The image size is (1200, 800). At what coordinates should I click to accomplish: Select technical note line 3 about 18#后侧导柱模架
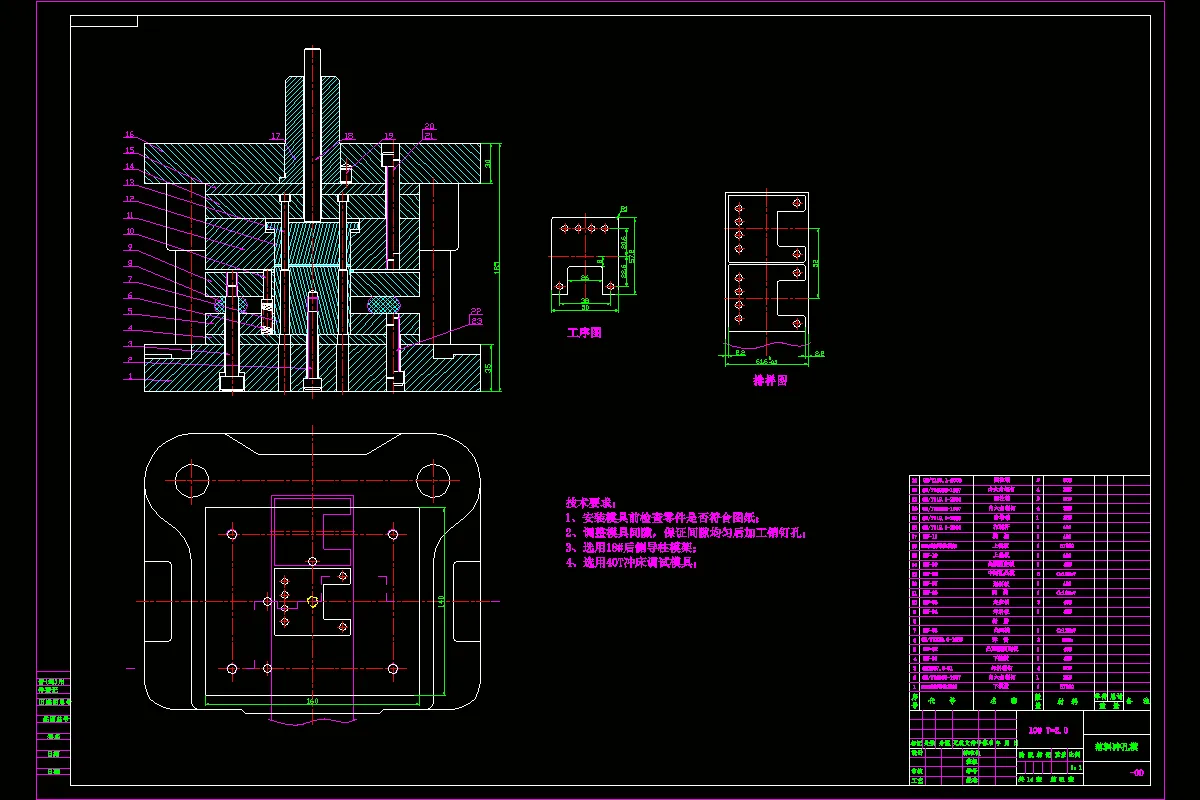tap(631, 548)
